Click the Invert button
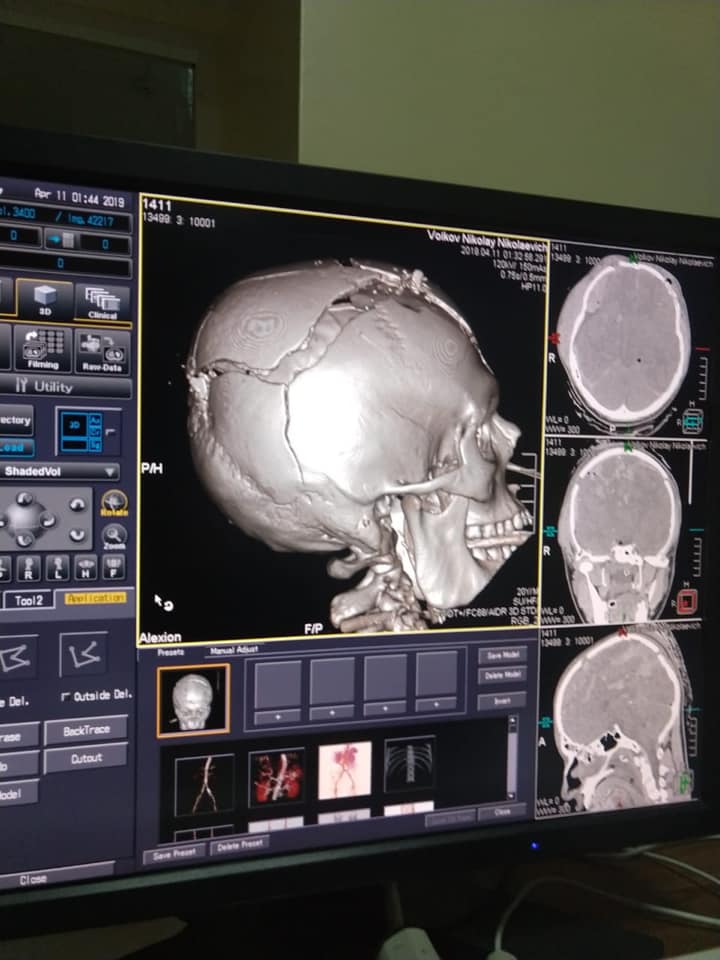The height and width of the screenshot is (960, 720). (x=501, y=701)
